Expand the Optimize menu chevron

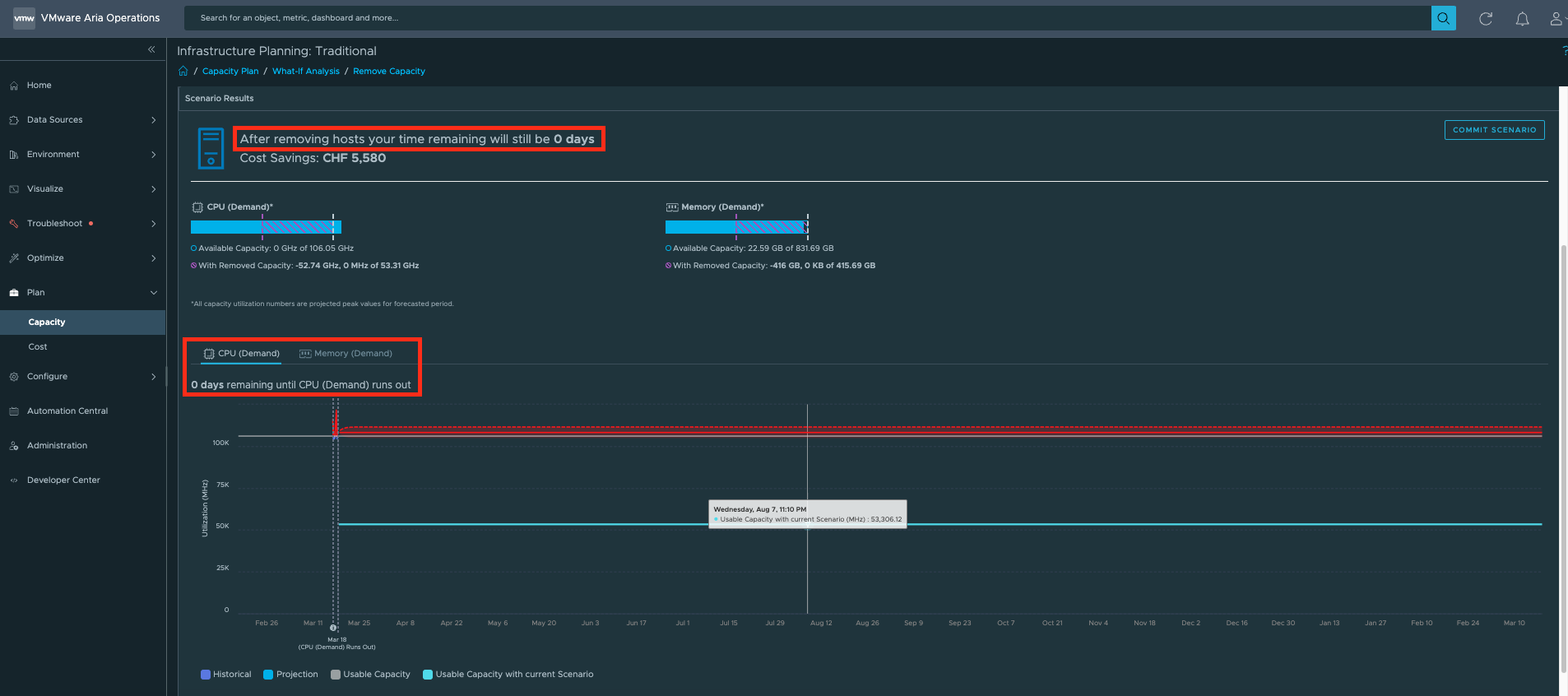pyautogui.click(x=154, y=258)
